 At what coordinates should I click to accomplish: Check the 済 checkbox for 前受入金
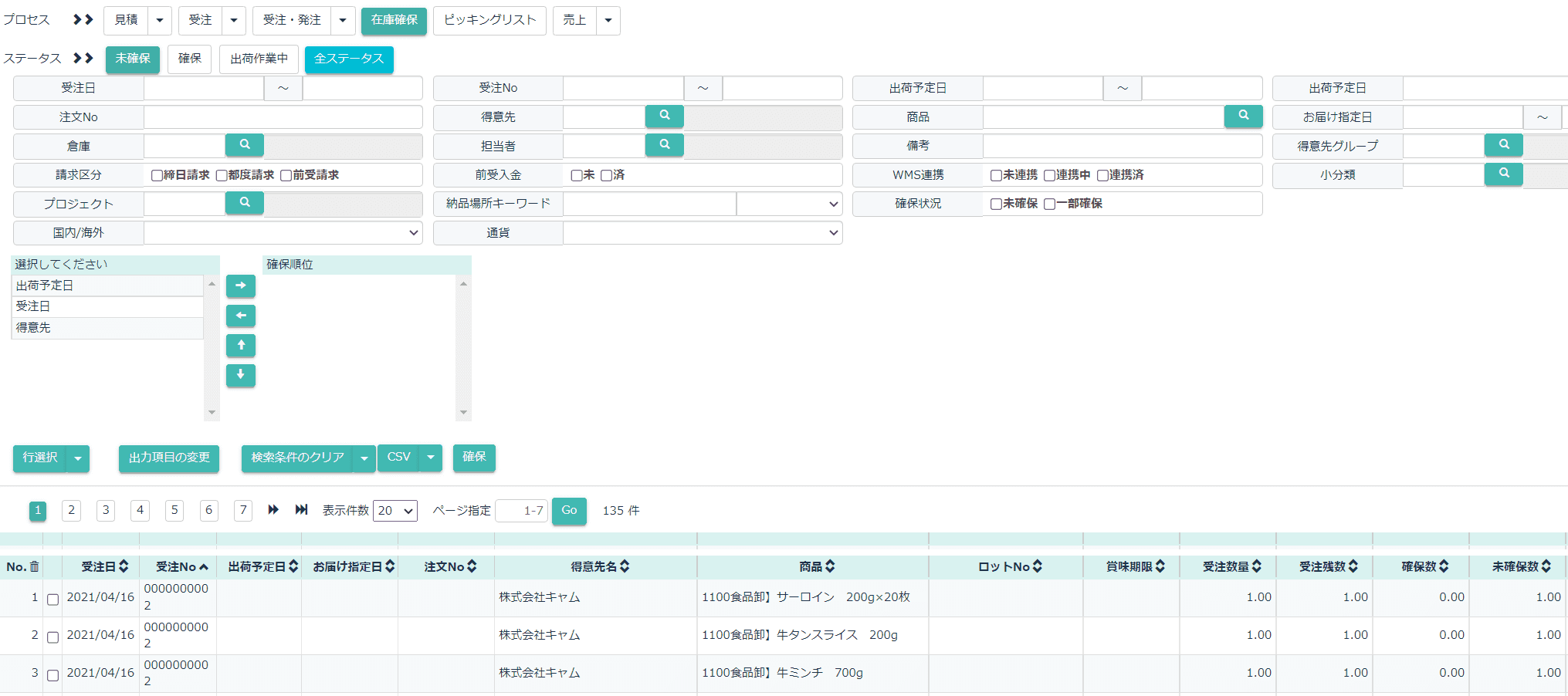607,176
